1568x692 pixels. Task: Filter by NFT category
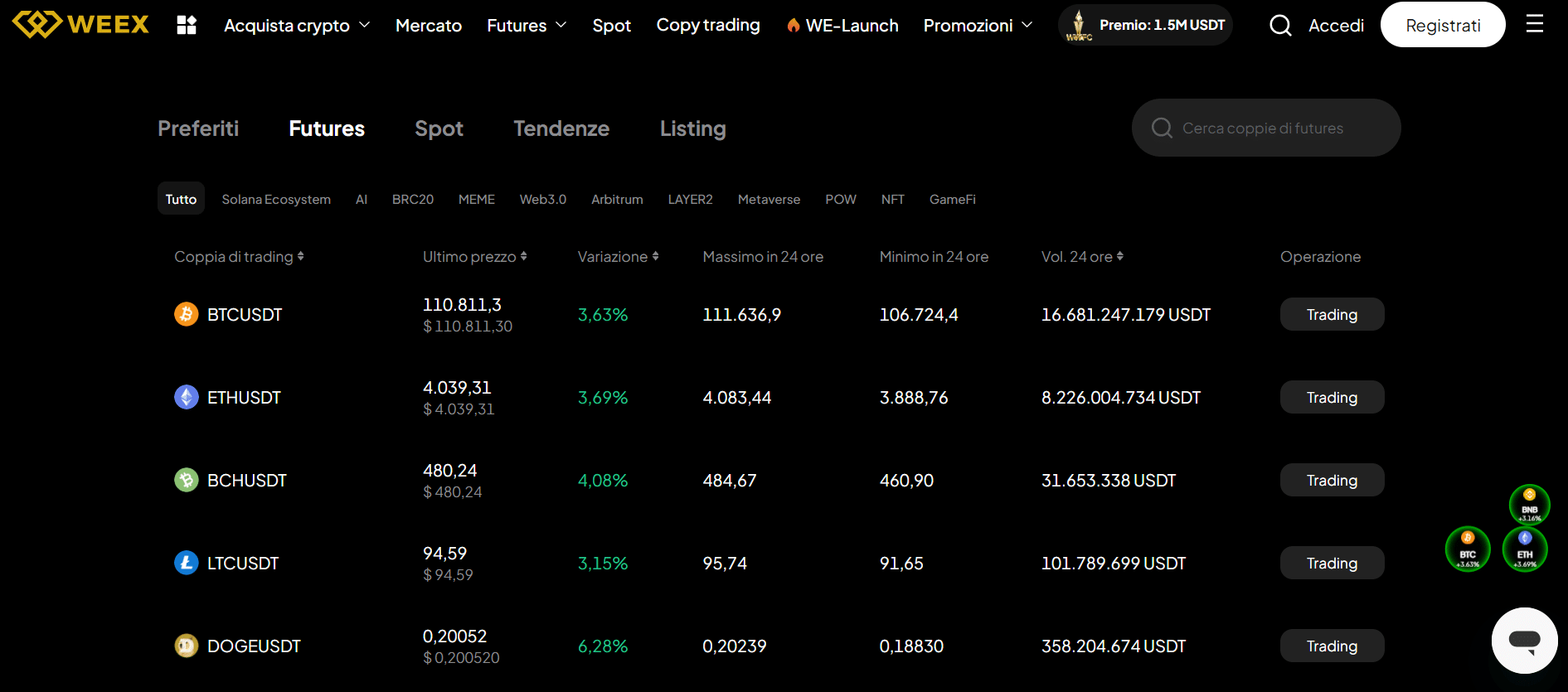(x=893, y=199)
